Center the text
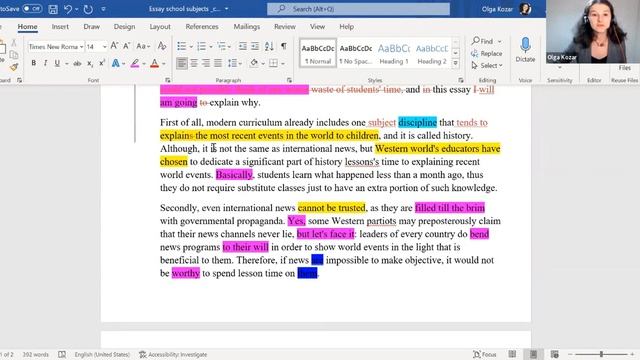 [194, 63]
